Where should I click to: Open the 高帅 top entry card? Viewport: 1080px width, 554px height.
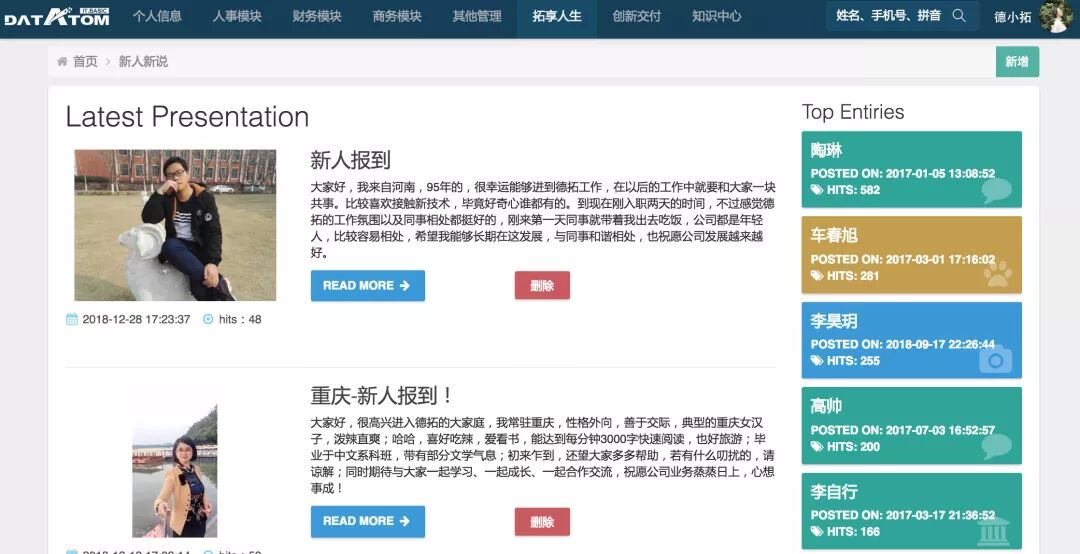coord(911,425)
